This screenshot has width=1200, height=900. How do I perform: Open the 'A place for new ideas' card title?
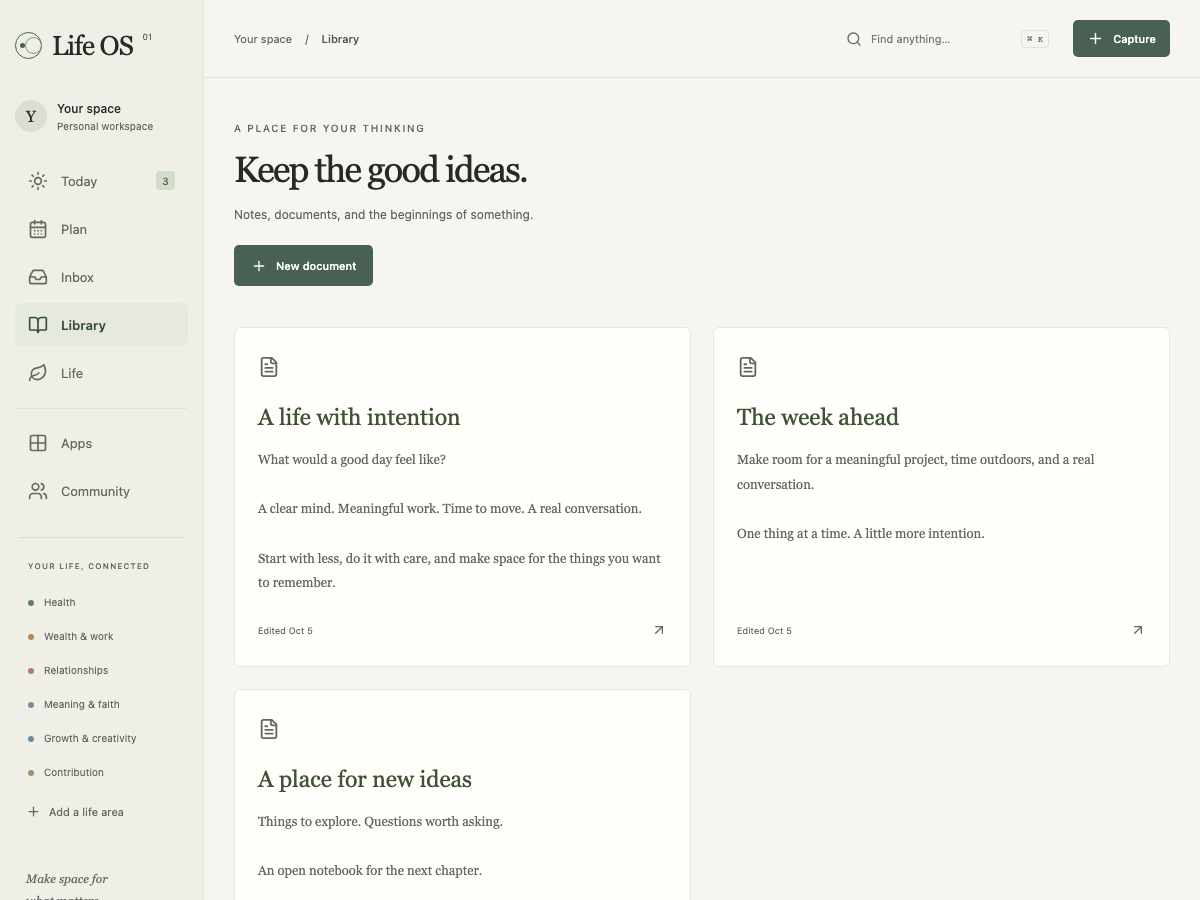365,779
